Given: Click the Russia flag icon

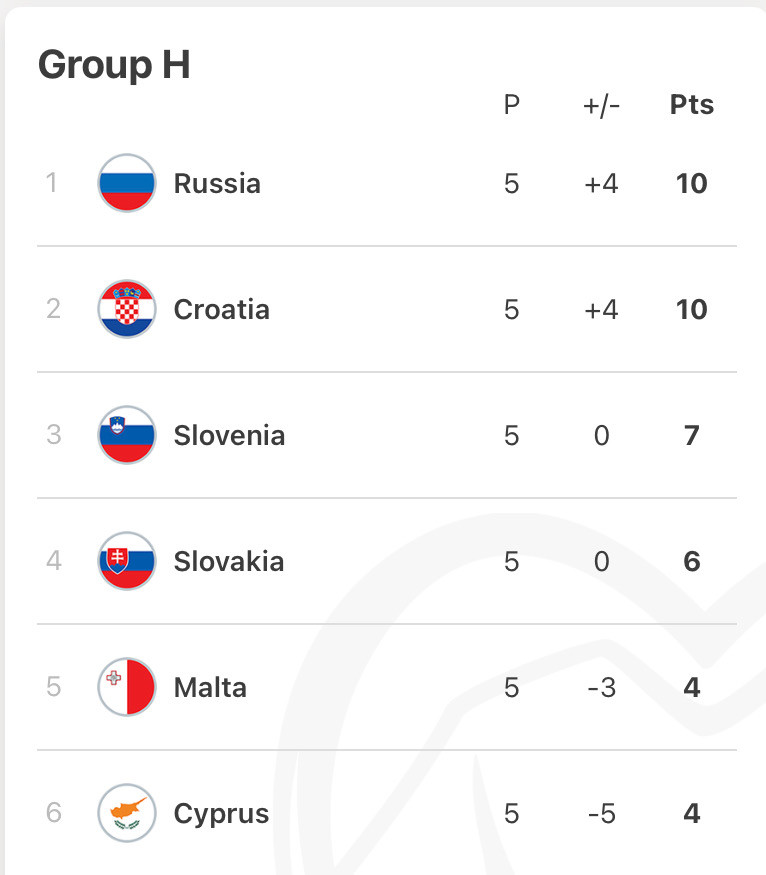Looking at the screenshot, I should click(x=127, y=183).
